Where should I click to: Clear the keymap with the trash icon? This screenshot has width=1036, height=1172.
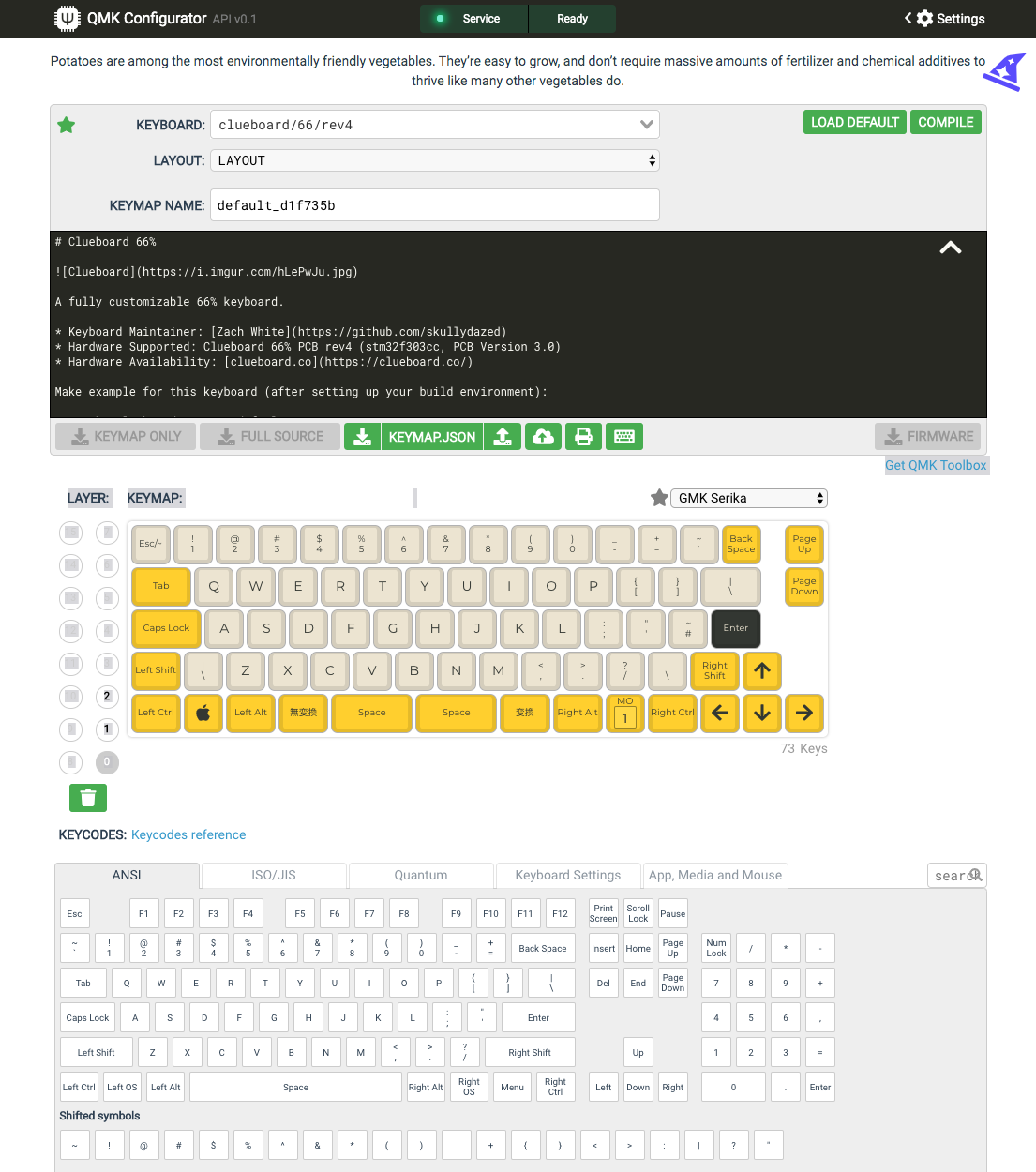pyautogui.click(x=87, y=797)
